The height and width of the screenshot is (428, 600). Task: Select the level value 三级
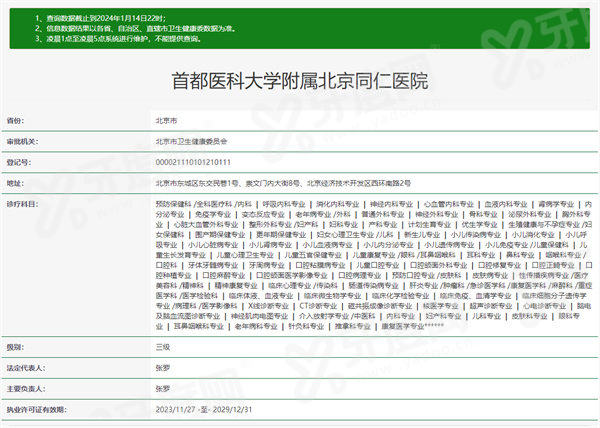[163, 347]
